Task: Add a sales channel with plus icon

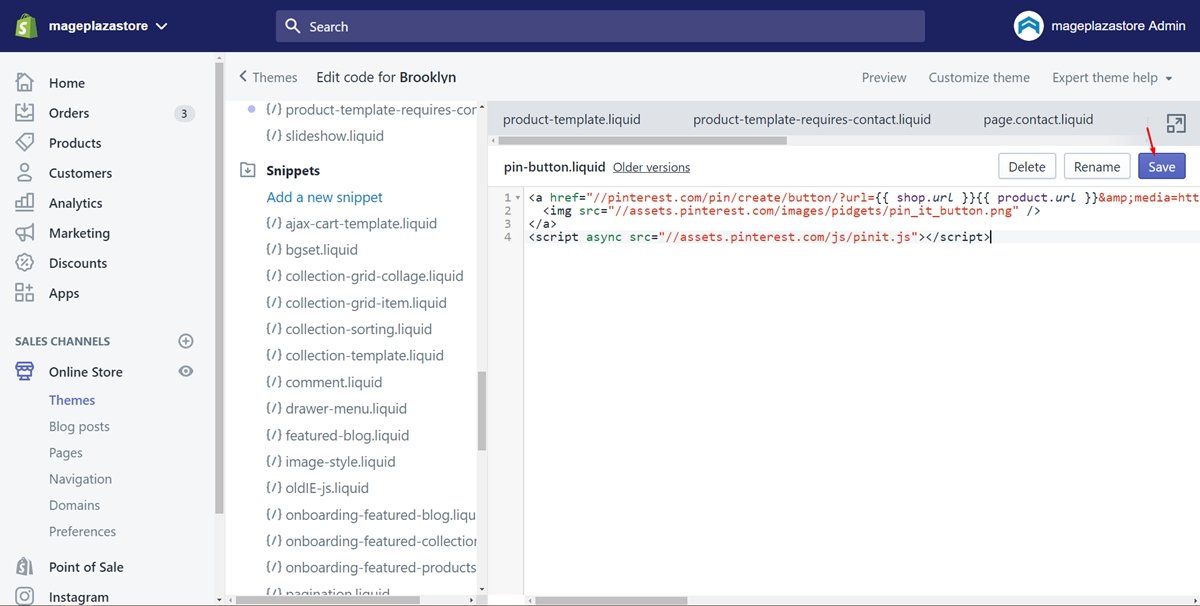Action: pos(185,341)
